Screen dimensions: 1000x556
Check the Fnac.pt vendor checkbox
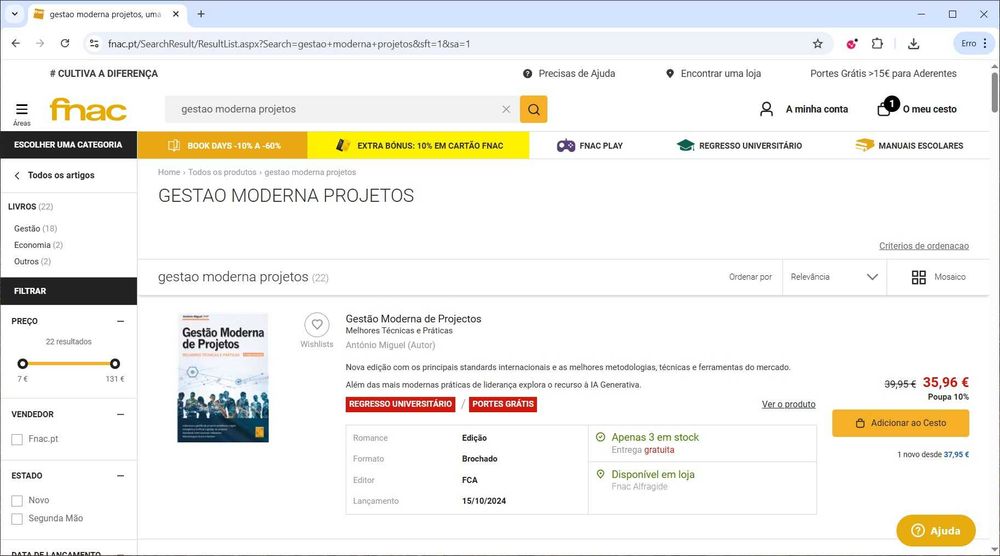(x=17, y=439)
